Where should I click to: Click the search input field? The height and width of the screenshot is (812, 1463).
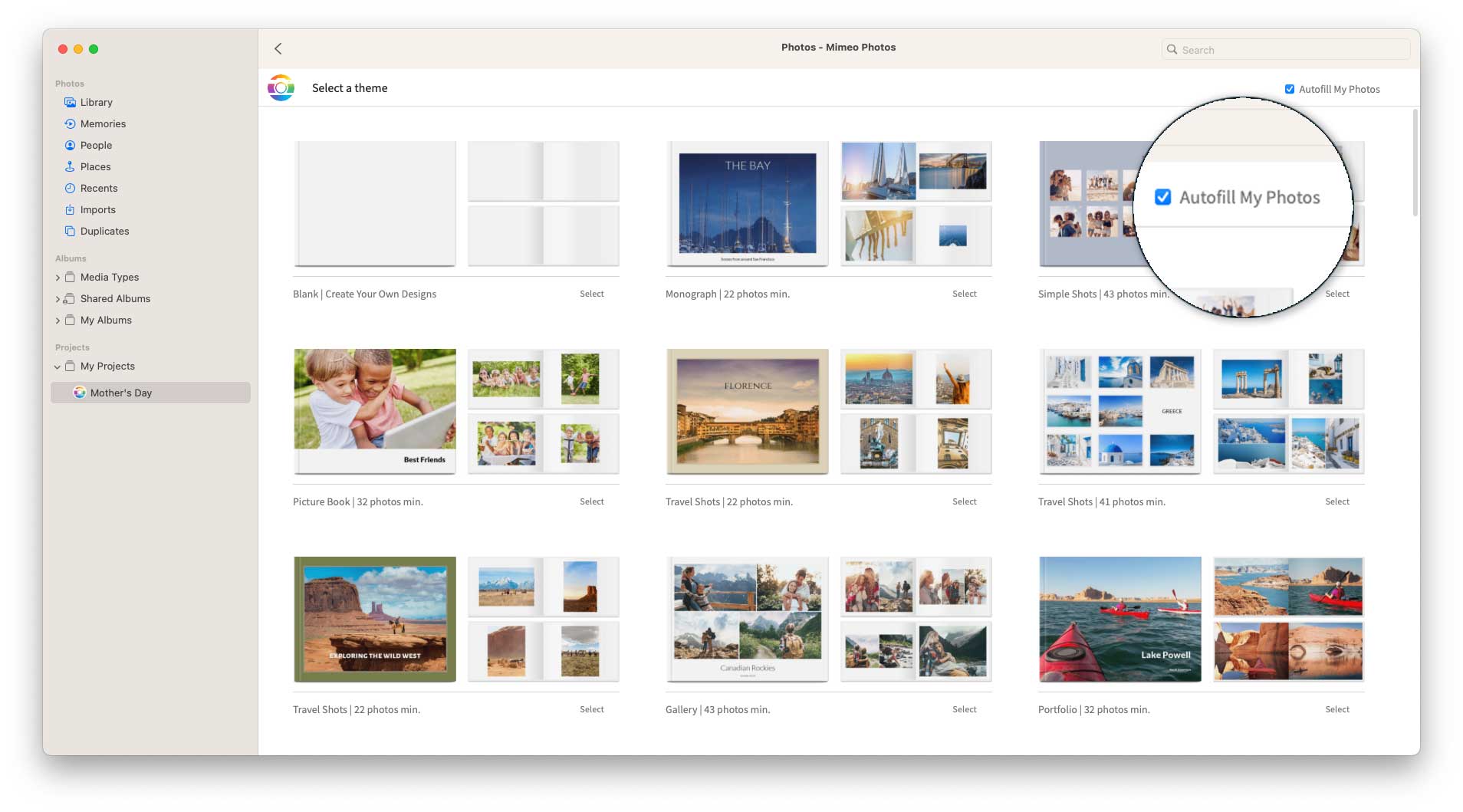click(1286, 50)
